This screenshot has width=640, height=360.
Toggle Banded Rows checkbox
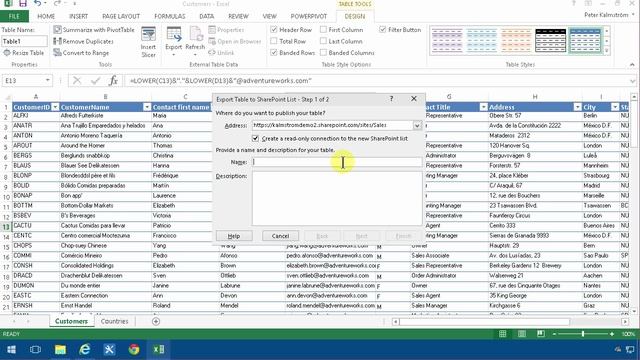tap(274, 53)
